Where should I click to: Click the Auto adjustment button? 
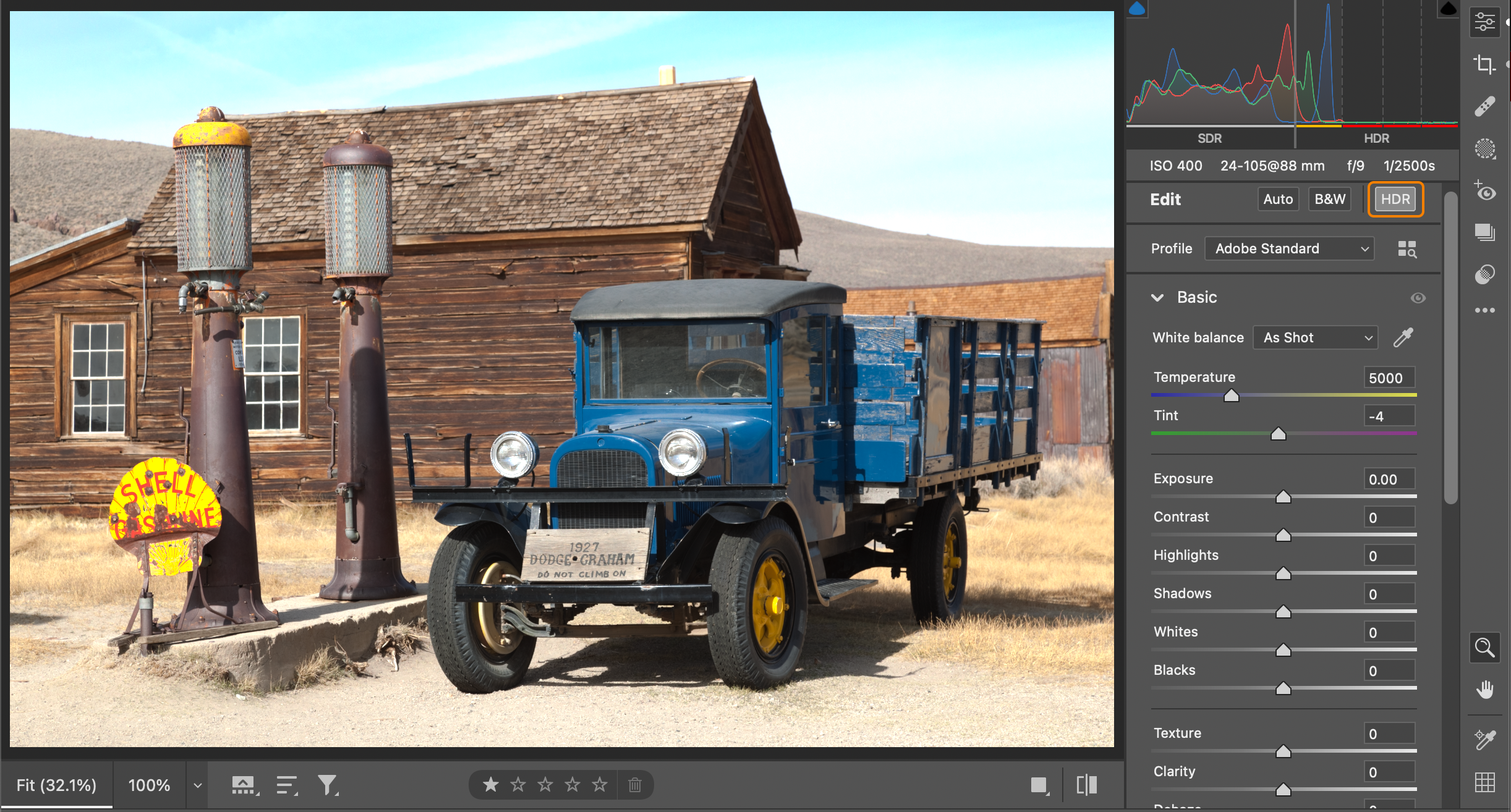1278,199
